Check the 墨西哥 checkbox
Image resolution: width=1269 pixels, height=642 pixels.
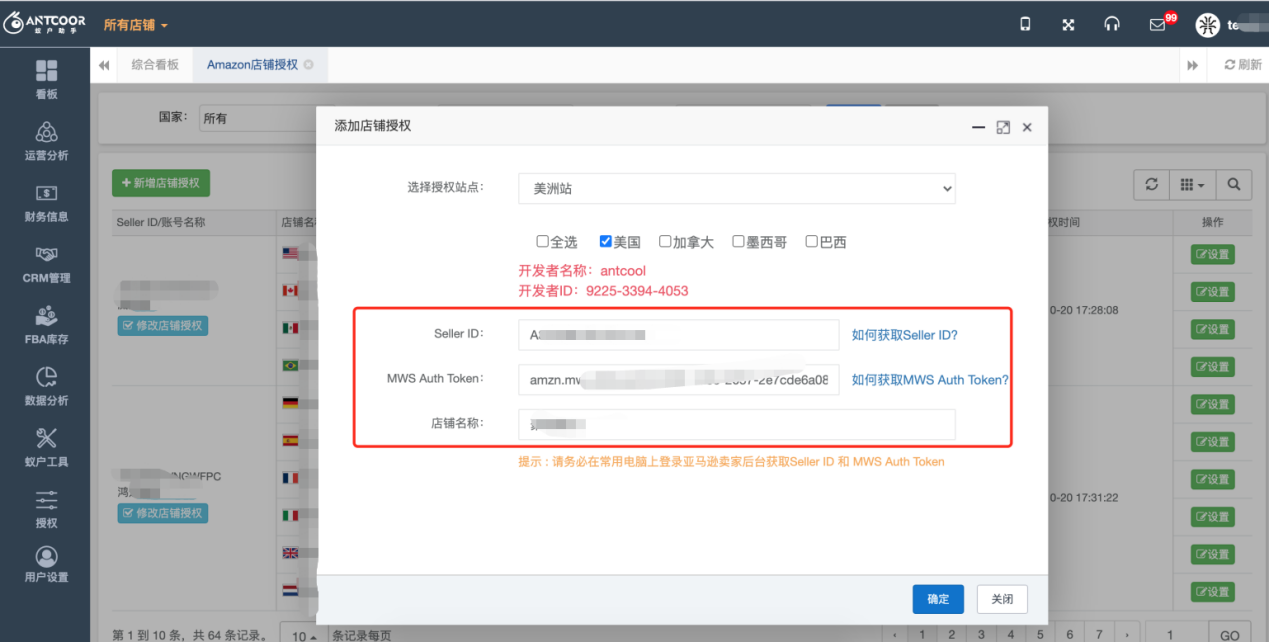coord(738,241)
